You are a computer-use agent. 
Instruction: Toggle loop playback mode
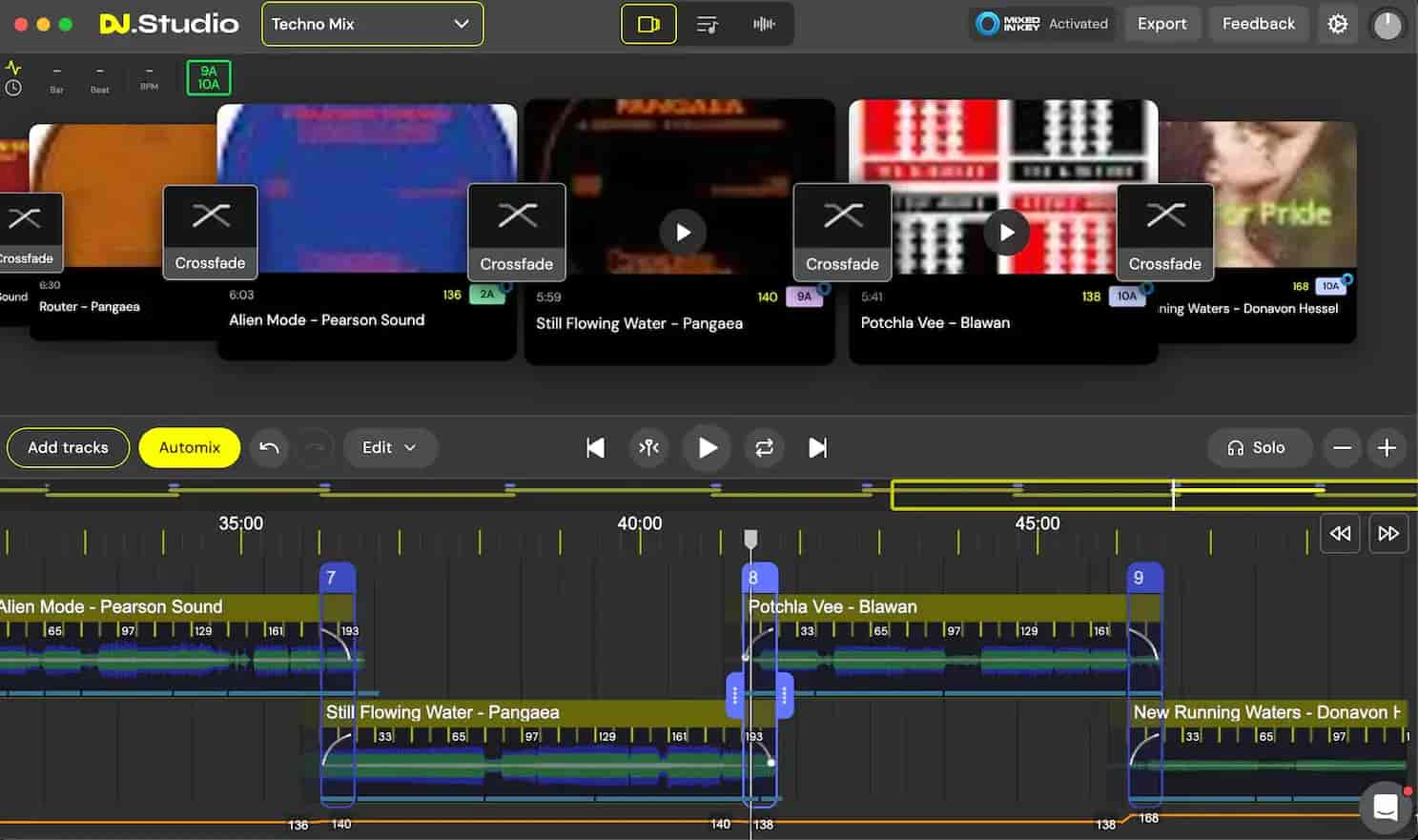(x=764, y=447)
